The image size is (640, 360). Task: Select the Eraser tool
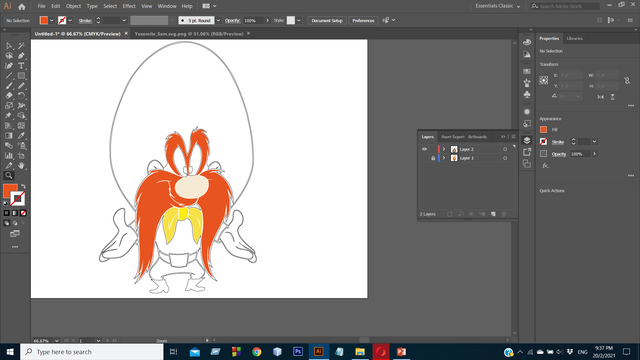[x=9, y=96]
